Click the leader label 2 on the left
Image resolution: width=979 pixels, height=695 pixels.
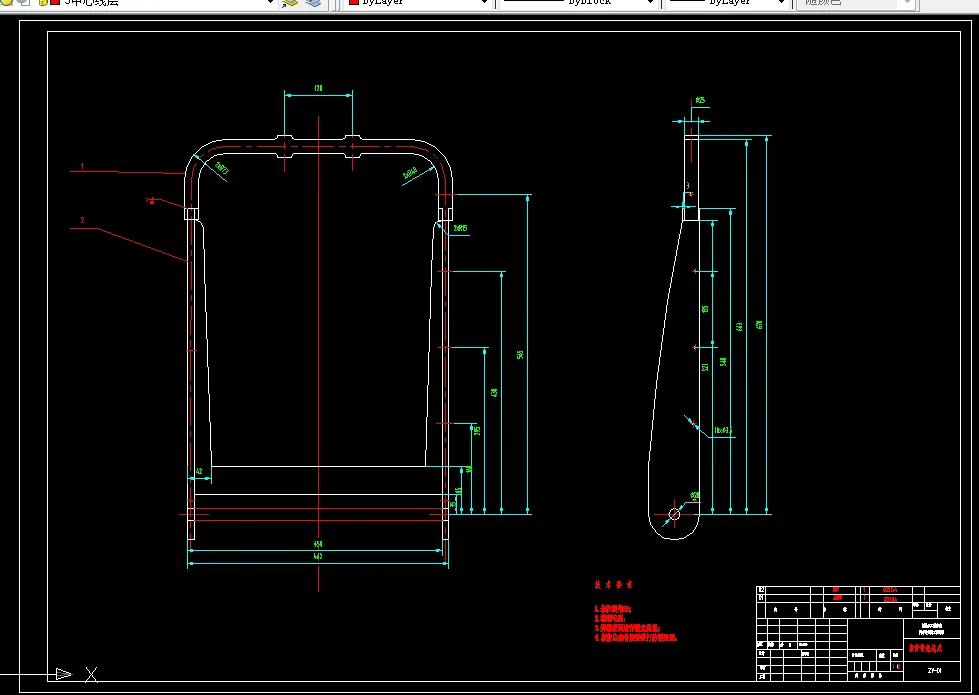[x=83, y=220]
